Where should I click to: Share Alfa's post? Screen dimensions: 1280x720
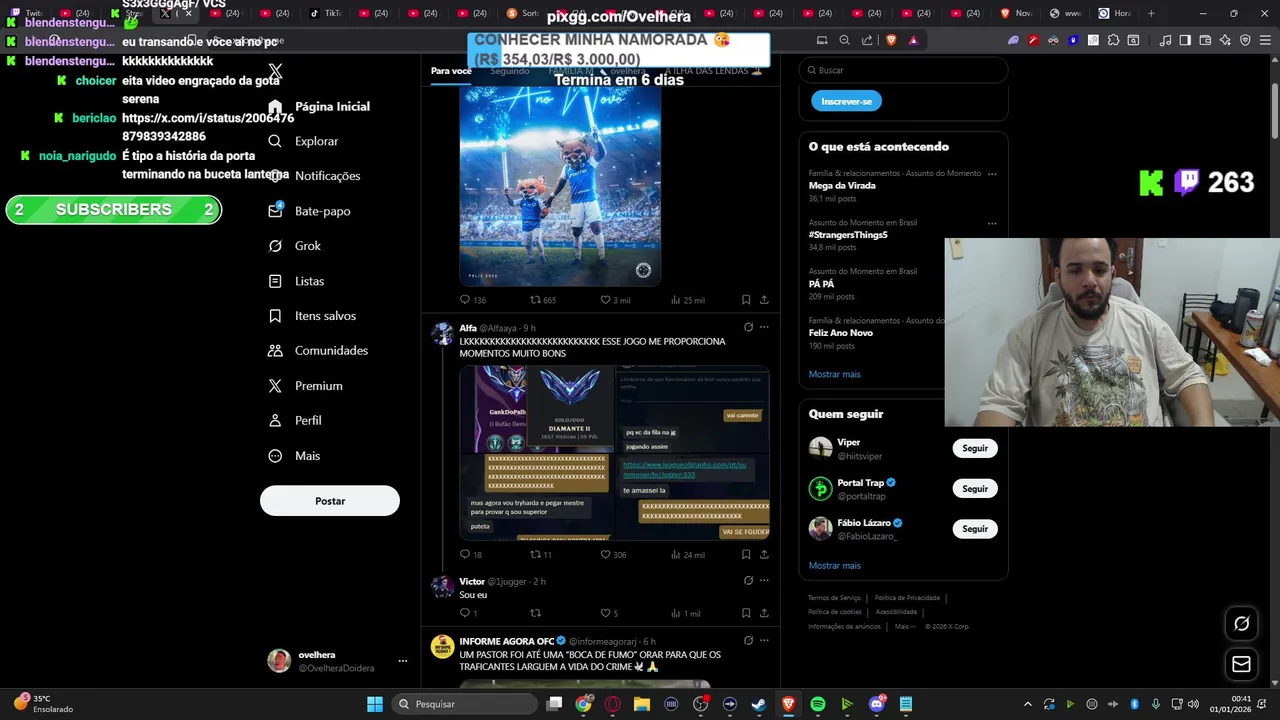[x=764, y=555]
